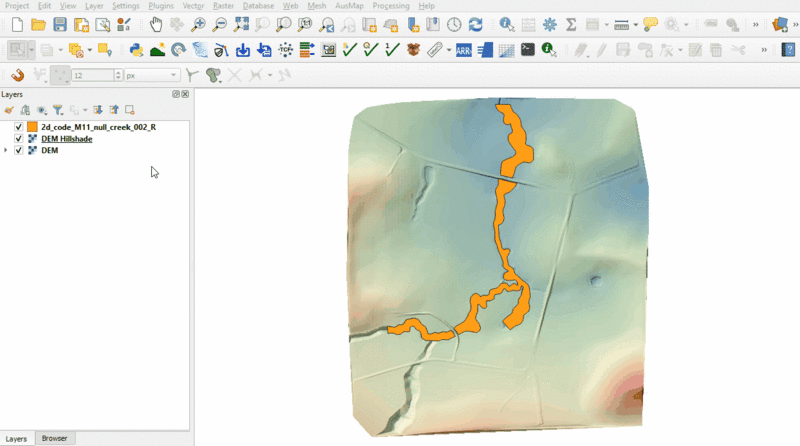800x446 pixels.
Task: Open the Processing Toolbox gear icon
Action: pos(549,24)
